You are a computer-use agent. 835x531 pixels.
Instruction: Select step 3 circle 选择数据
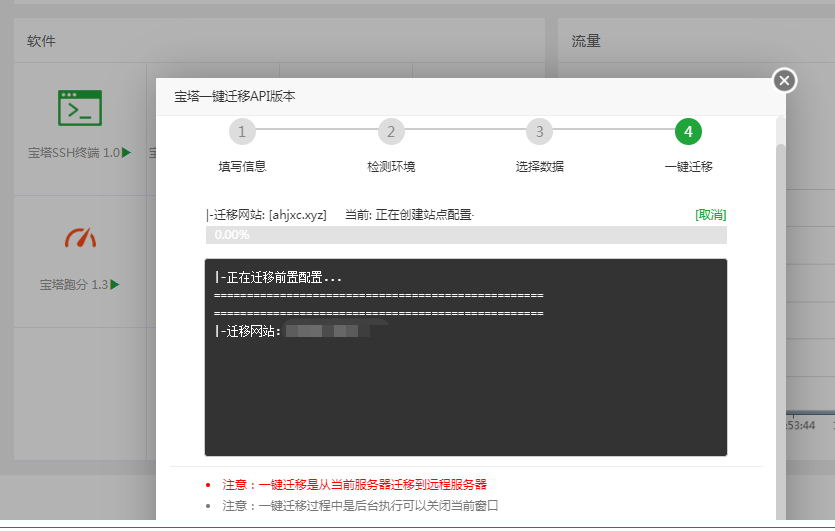539,132
